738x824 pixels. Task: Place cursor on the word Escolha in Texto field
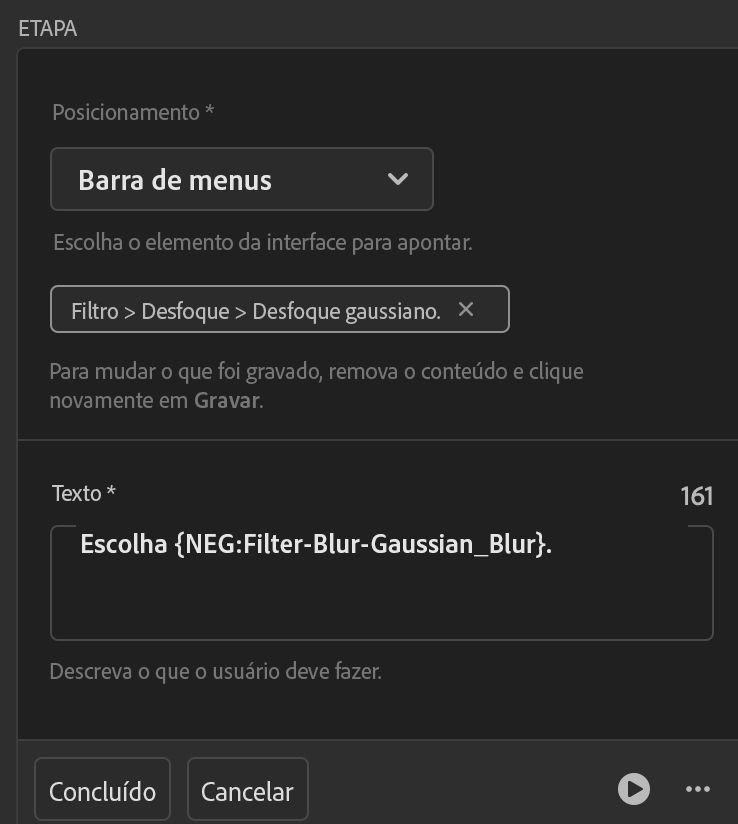coord(123,546)
